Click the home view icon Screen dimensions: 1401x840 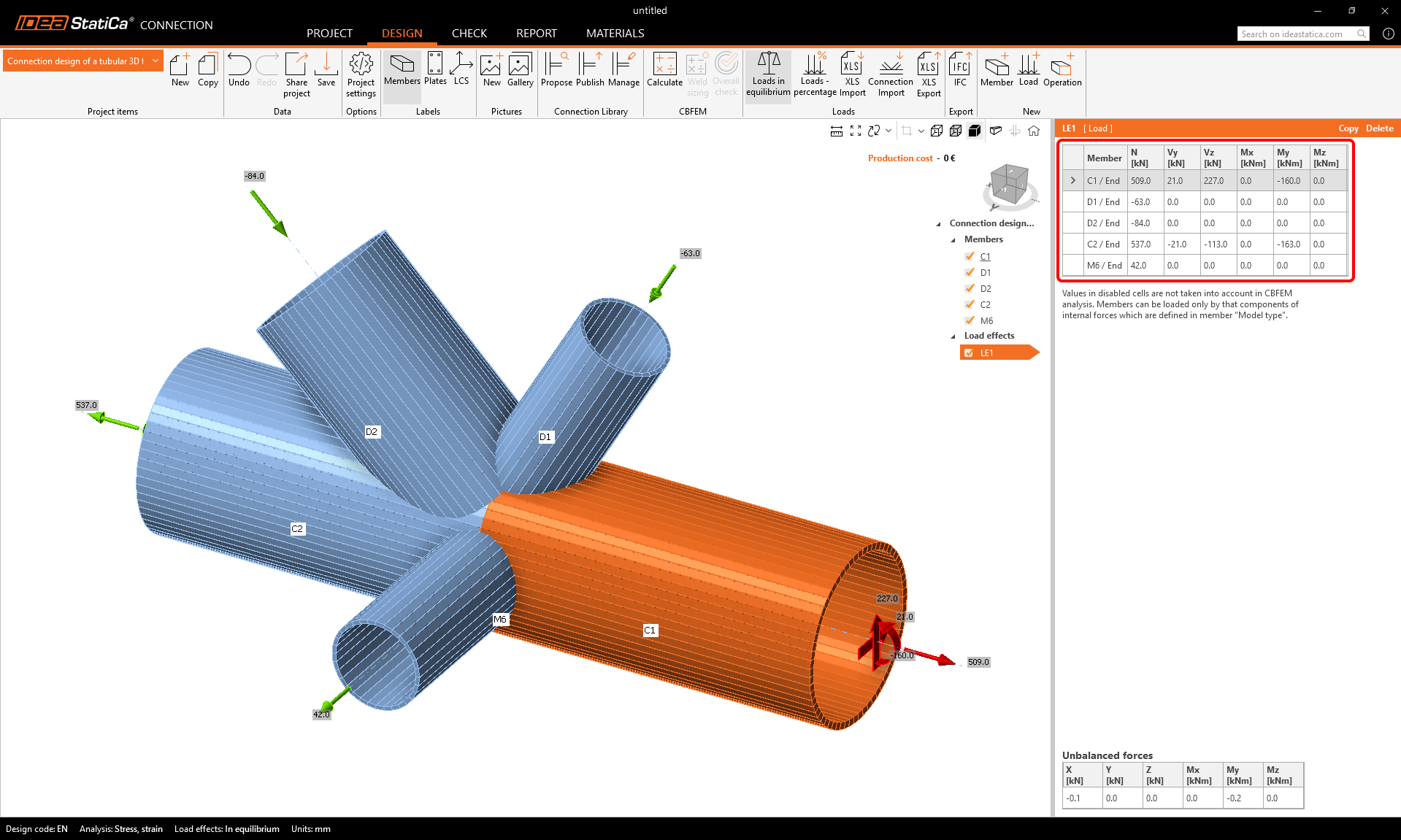(x=1034, y=131)
